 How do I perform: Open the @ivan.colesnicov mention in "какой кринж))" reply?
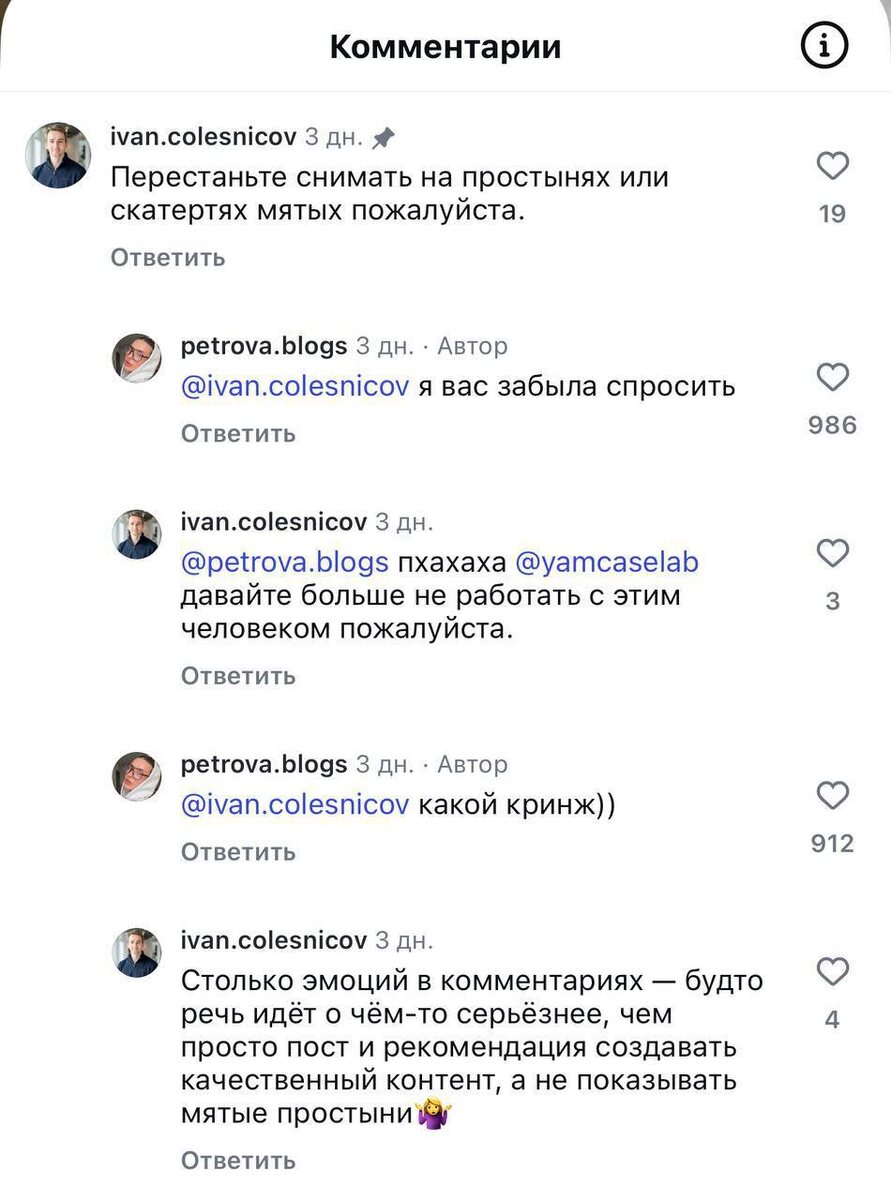tap(294, 805)
